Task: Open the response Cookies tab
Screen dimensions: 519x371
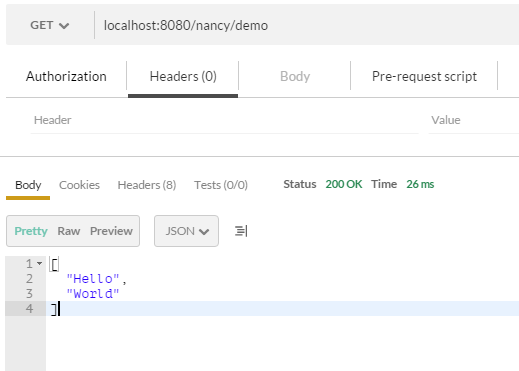Action: point(79,185)
